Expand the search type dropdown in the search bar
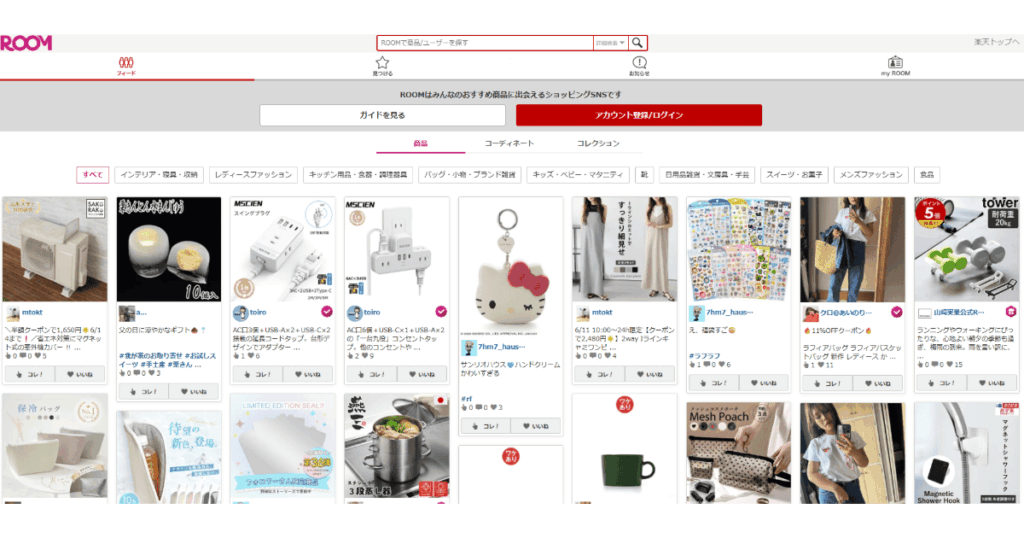The image size is (1024, 538). pos(610,43)
